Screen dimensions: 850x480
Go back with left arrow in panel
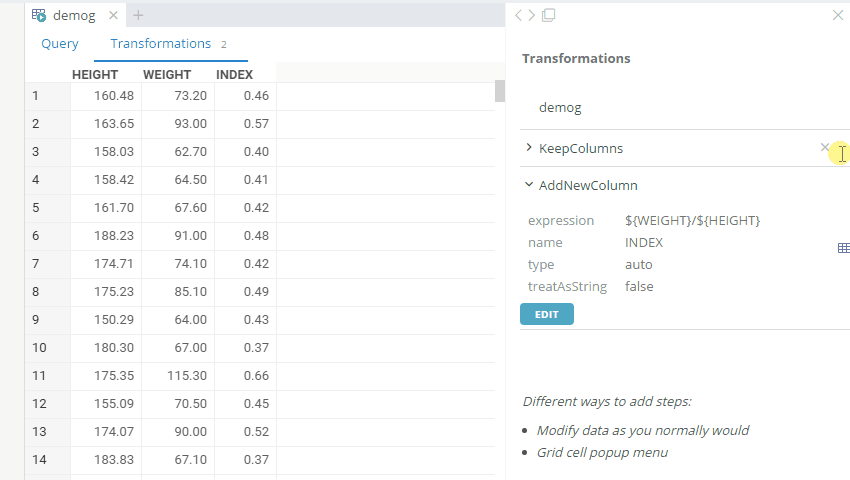point(519,15)
